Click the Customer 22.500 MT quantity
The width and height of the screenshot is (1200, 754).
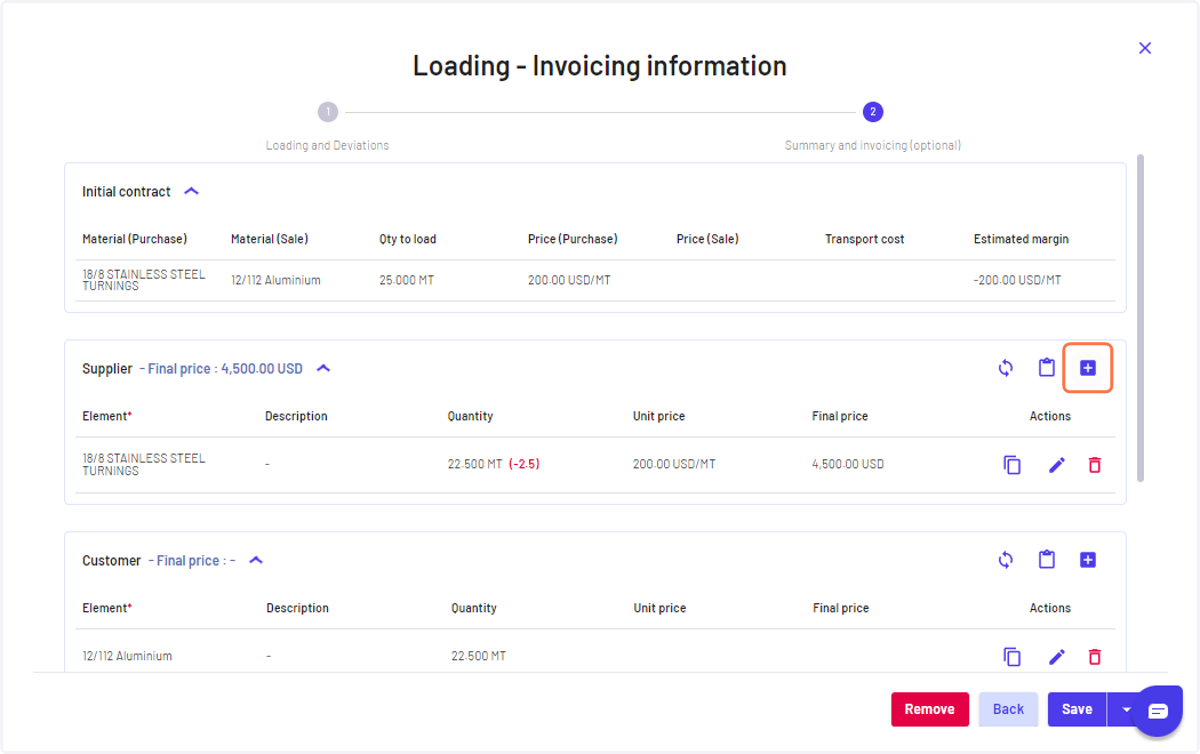point(479,656)
